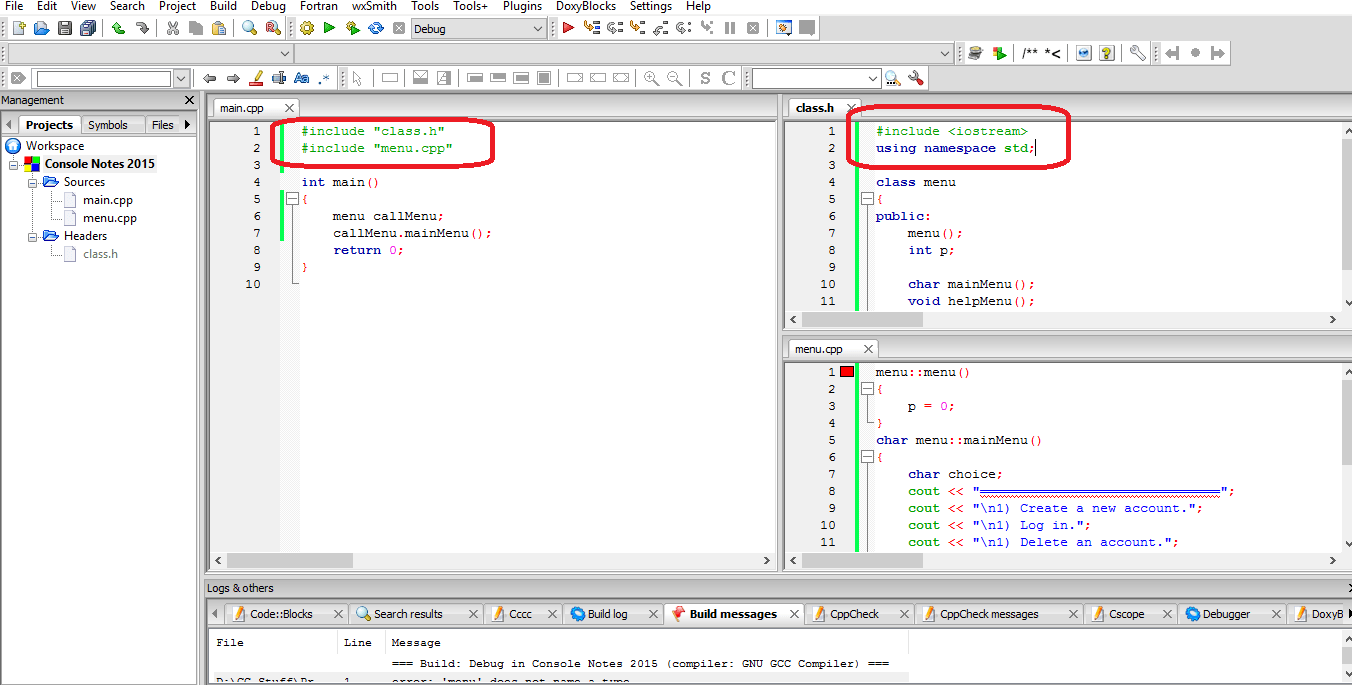Image resolution: width=1352 pixels, height=685 pixels.
Task: Toggle highlight in incremental search
Action: coord(255,78)
